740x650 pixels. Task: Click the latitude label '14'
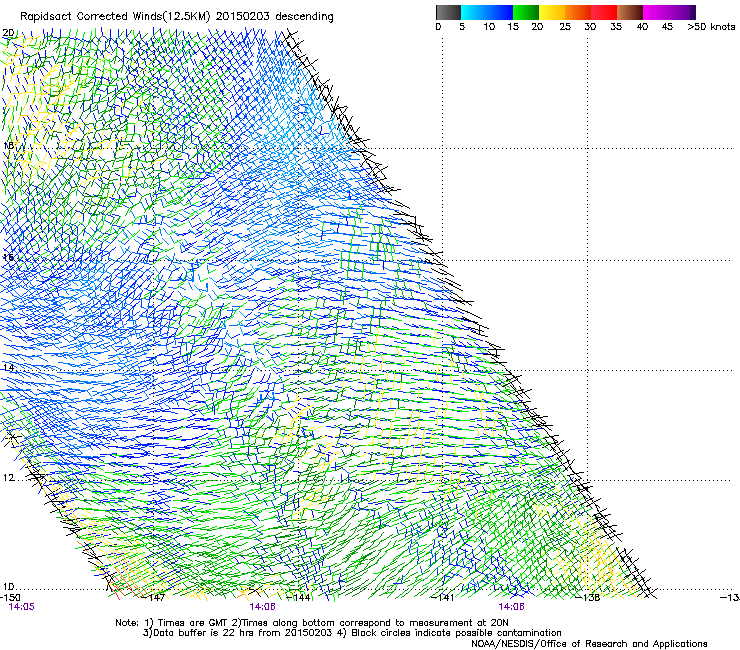point(8,367)
